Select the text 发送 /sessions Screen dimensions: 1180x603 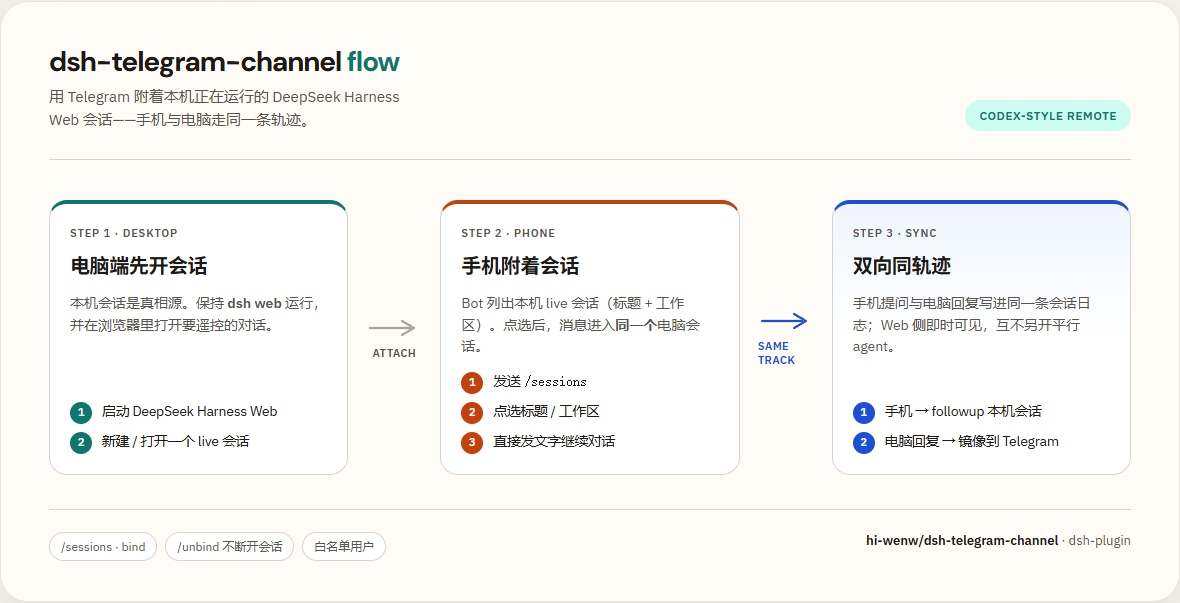click(x=540, y=382)
